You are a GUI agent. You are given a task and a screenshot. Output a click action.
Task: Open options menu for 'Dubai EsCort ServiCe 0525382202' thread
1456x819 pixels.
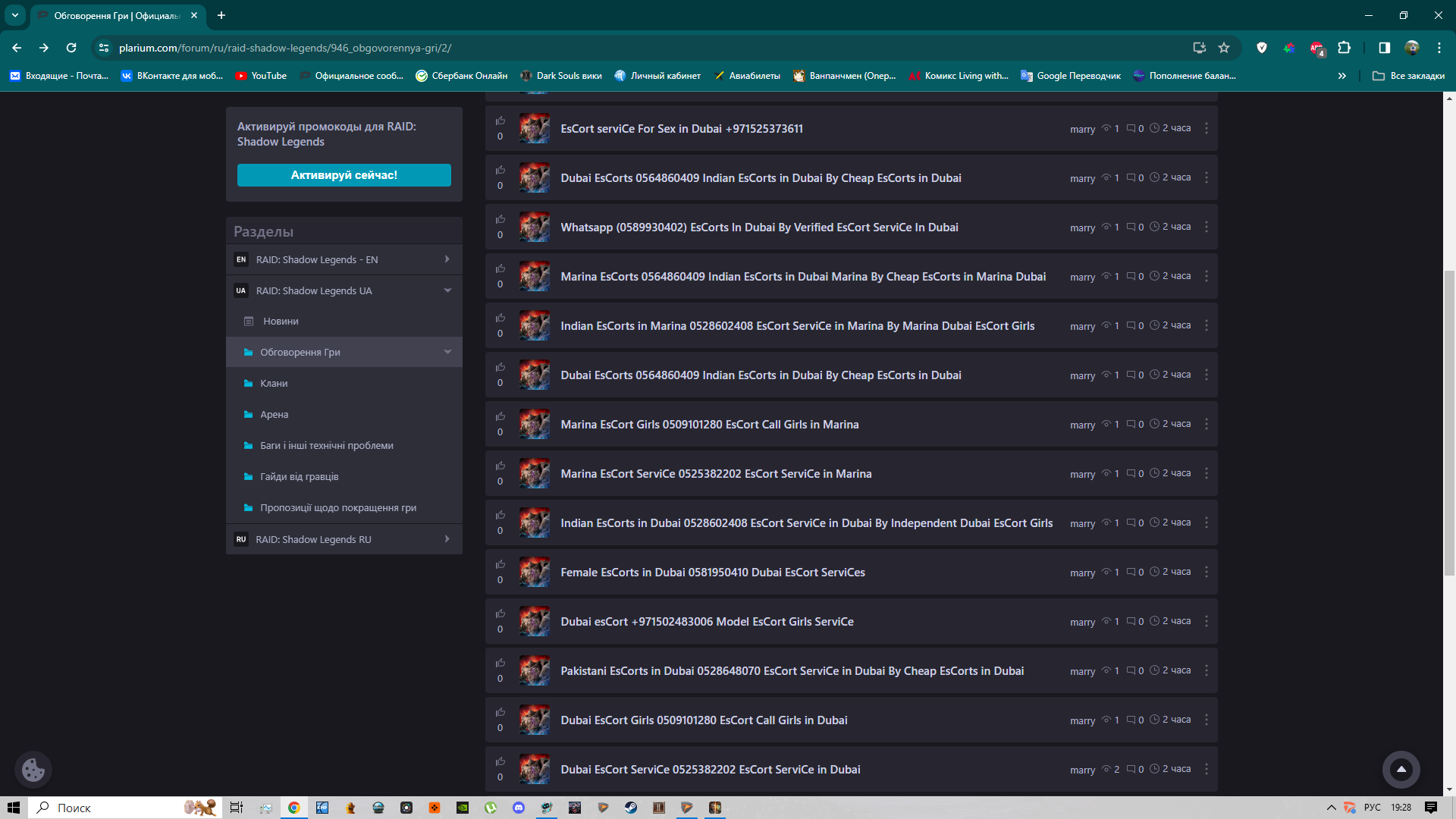pos(1206,769)
